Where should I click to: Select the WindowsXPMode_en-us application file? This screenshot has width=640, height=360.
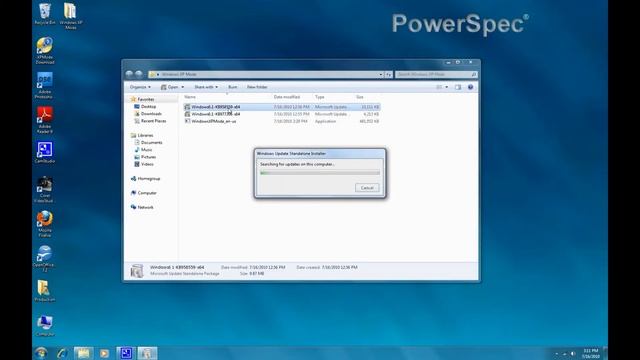coord(282,122)
